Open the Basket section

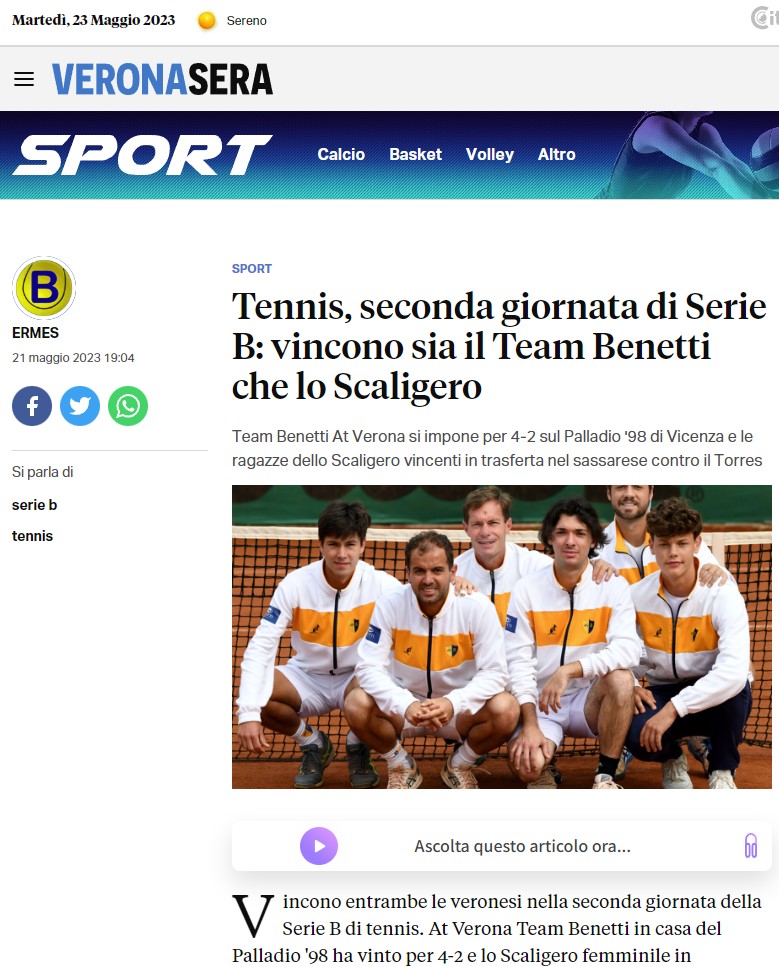[415, 154]
